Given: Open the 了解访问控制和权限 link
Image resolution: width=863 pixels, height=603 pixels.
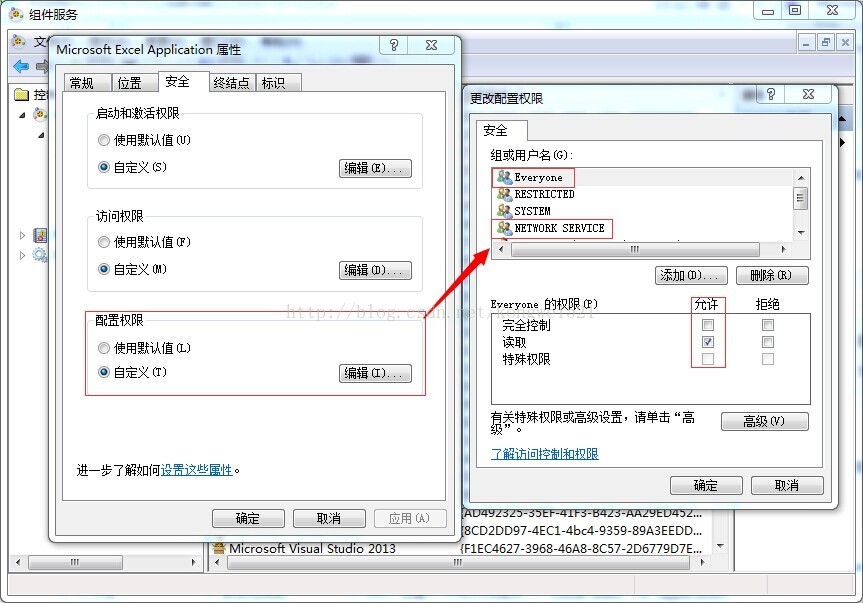Looking at the screenshot, I should pyautogui.click(x=544, y=454).
